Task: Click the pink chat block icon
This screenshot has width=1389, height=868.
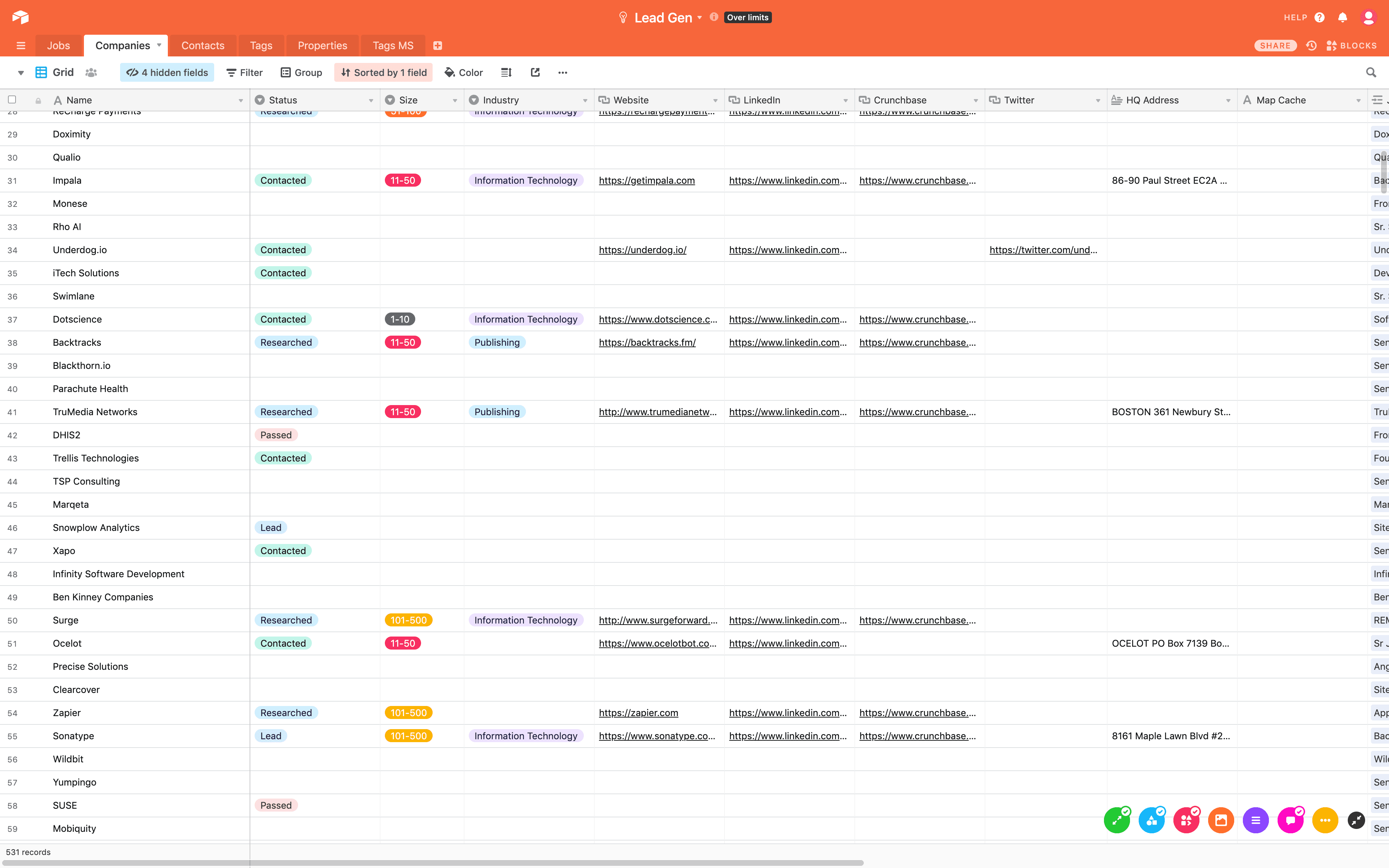Action: click(1290, 820)
